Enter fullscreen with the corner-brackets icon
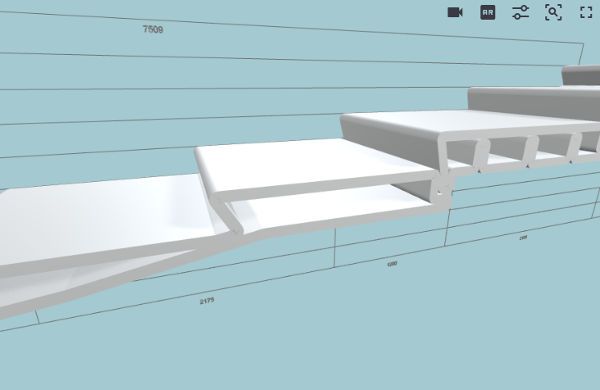Viewport: 600px width, 390px height. coord(586,13)
